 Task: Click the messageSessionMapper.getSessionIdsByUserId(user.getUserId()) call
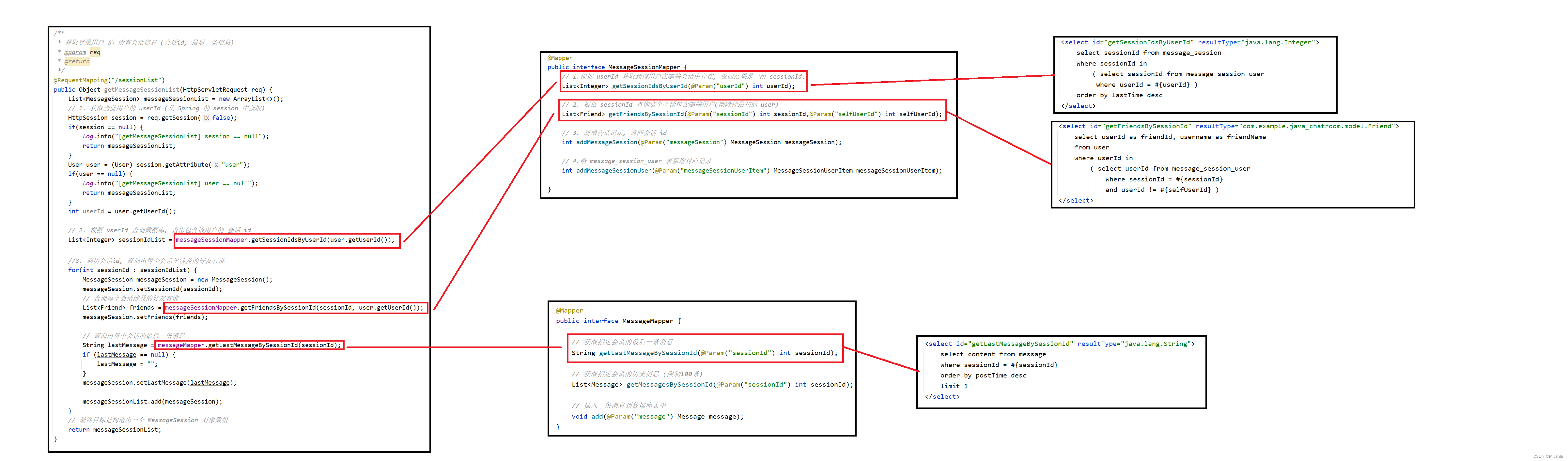click(285, 239)
